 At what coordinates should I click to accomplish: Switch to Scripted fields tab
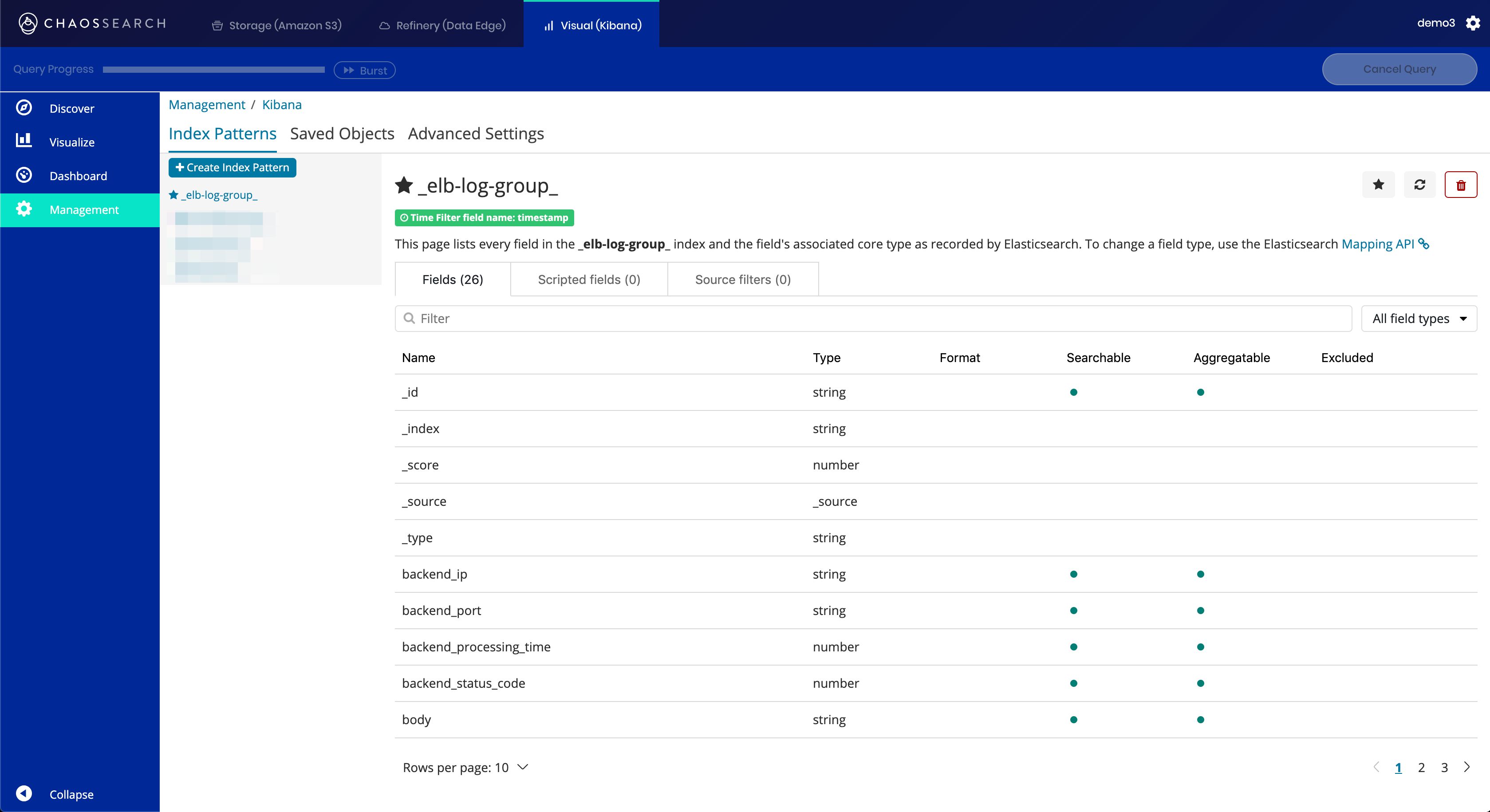click(588, 280)
